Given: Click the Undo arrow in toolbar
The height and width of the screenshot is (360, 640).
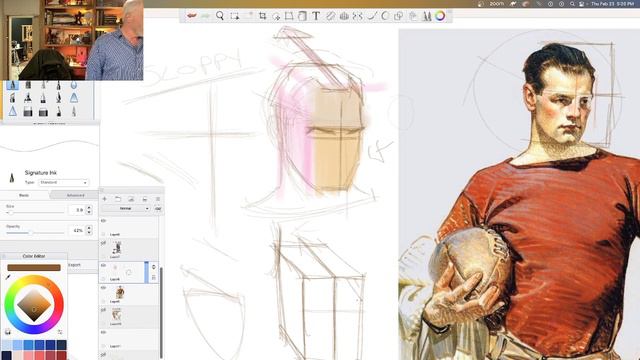Looking at the screenshot, I should click(191, 16).
